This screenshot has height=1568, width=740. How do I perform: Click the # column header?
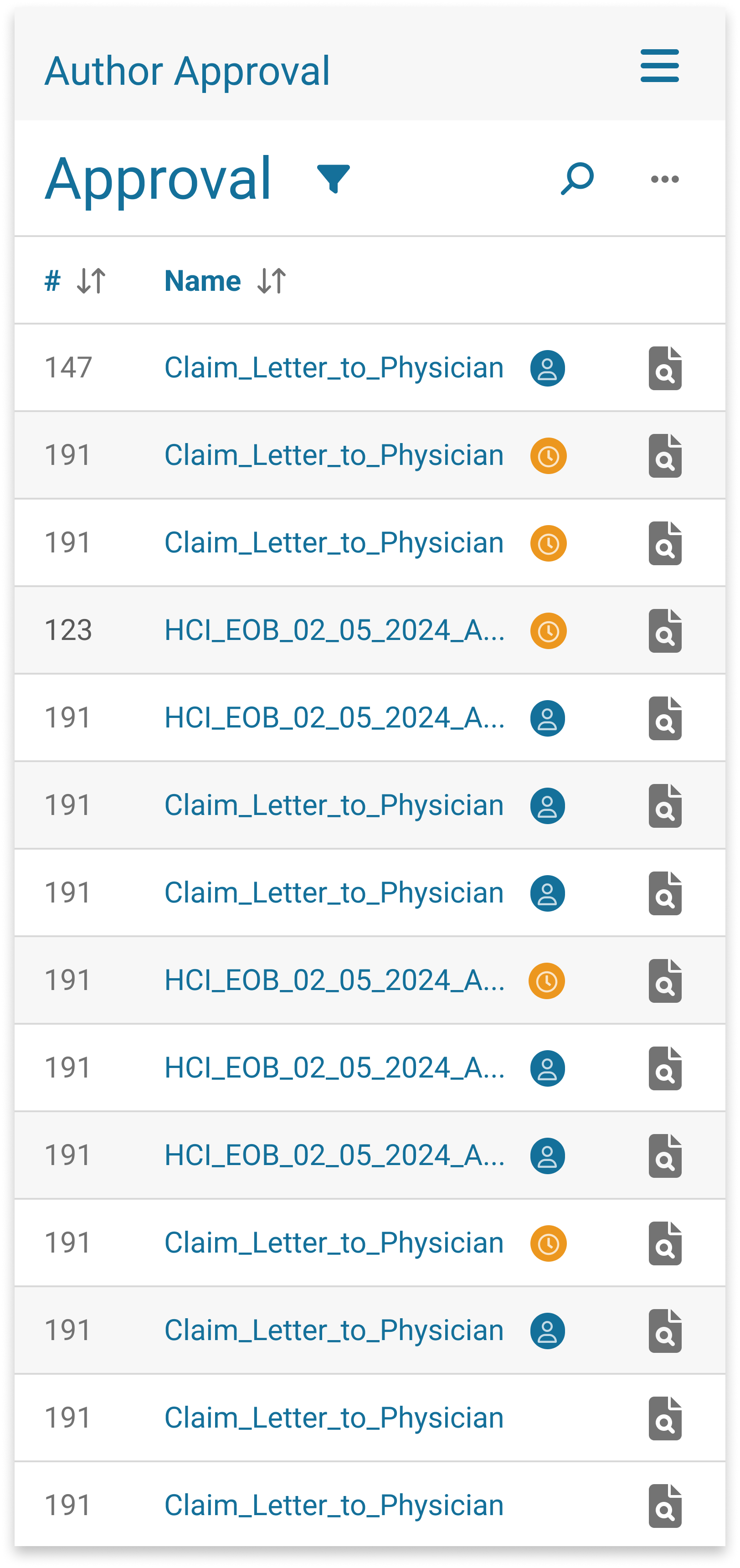point(53,281)
